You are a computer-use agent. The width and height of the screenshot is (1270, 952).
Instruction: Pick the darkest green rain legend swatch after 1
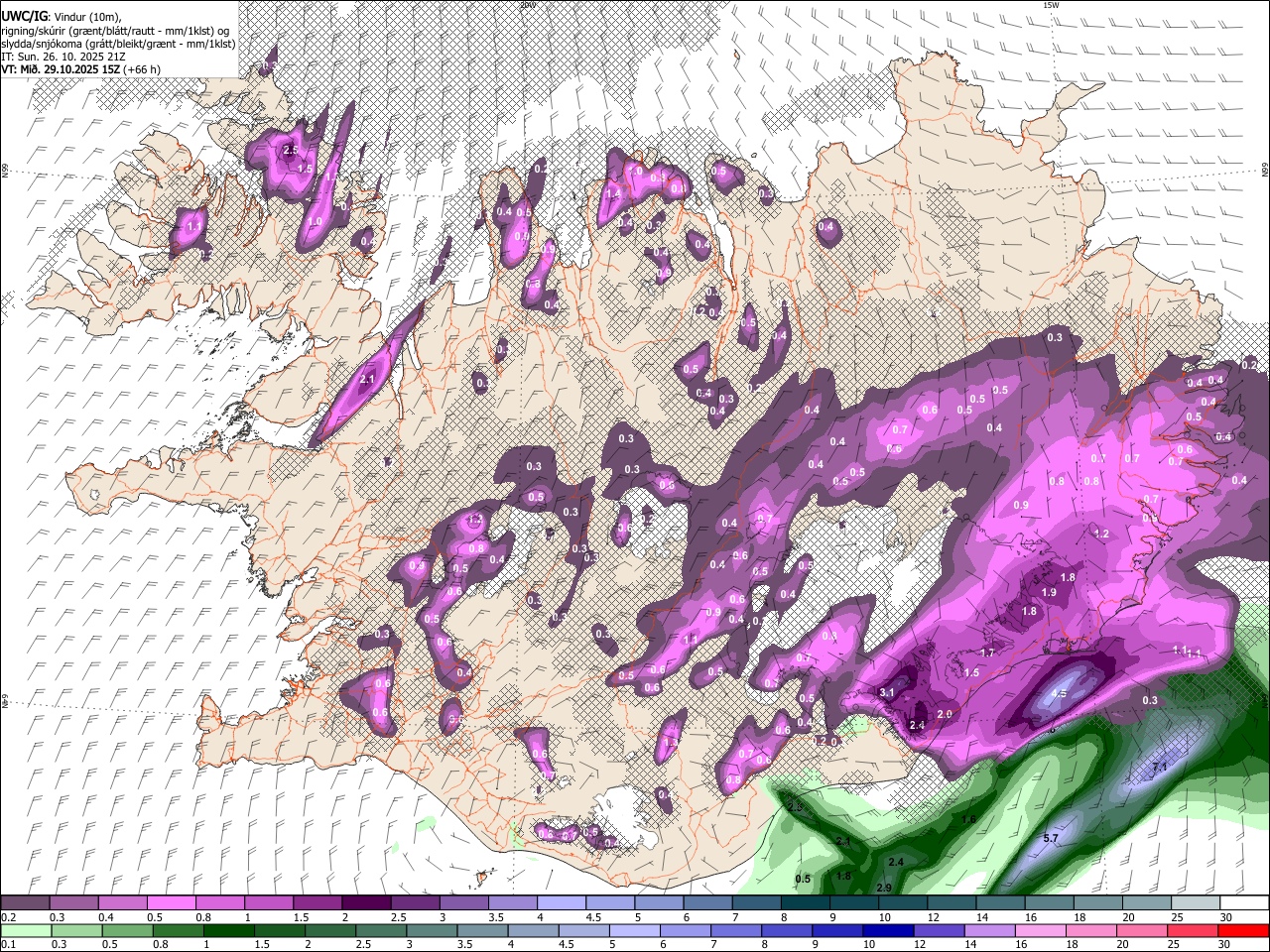(228, 930)
